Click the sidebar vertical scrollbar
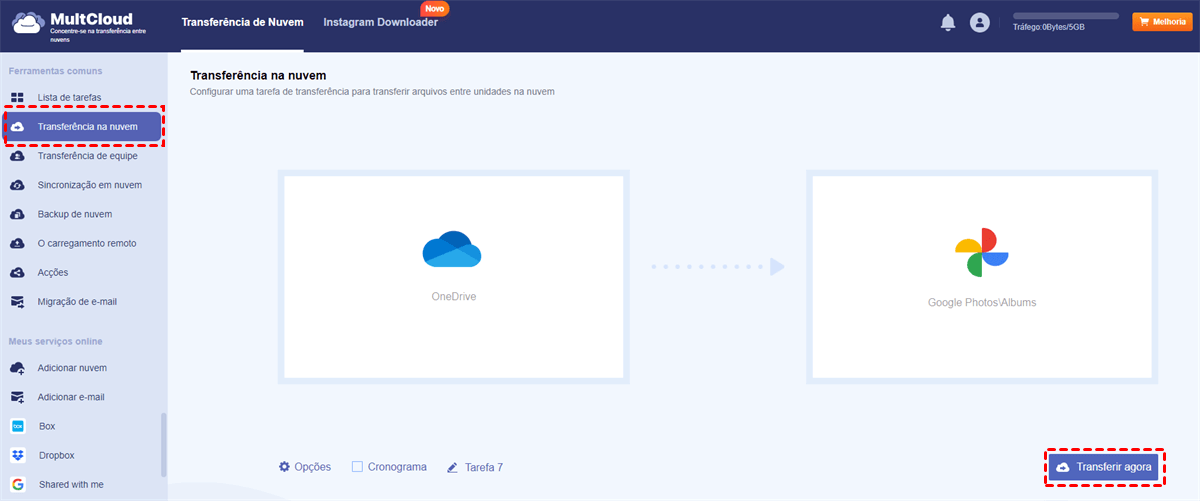This screenshot has width=1200, height=501. (164, 444)
